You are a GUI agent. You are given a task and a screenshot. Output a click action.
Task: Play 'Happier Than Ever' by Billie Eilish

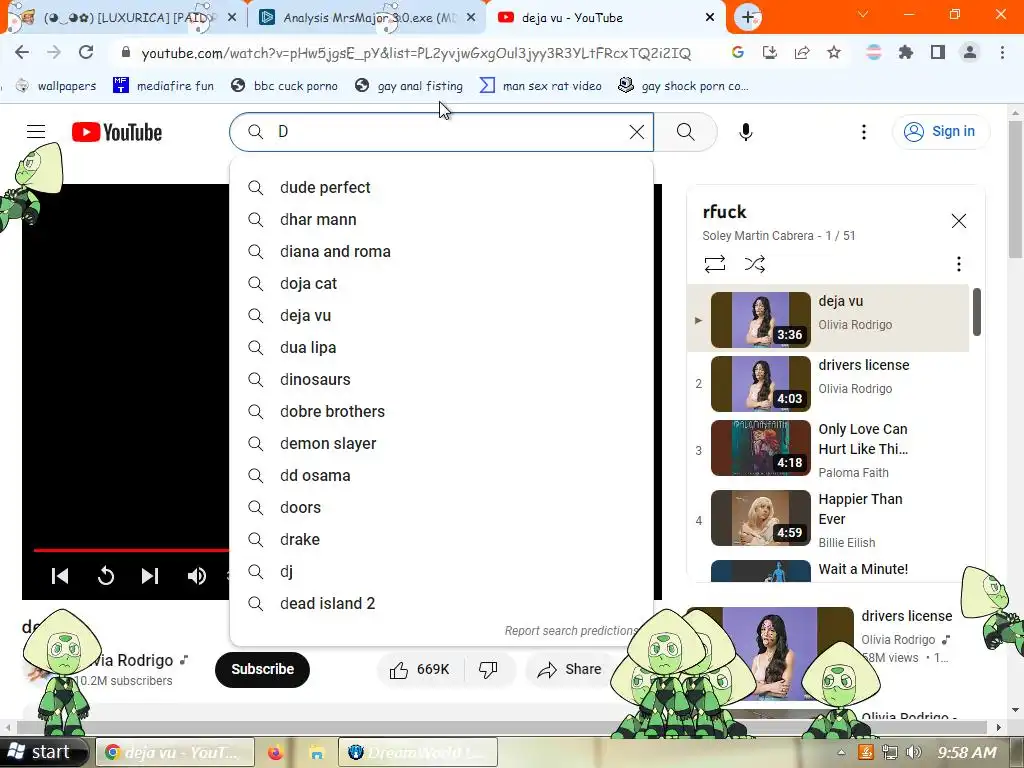pos(828,520)
